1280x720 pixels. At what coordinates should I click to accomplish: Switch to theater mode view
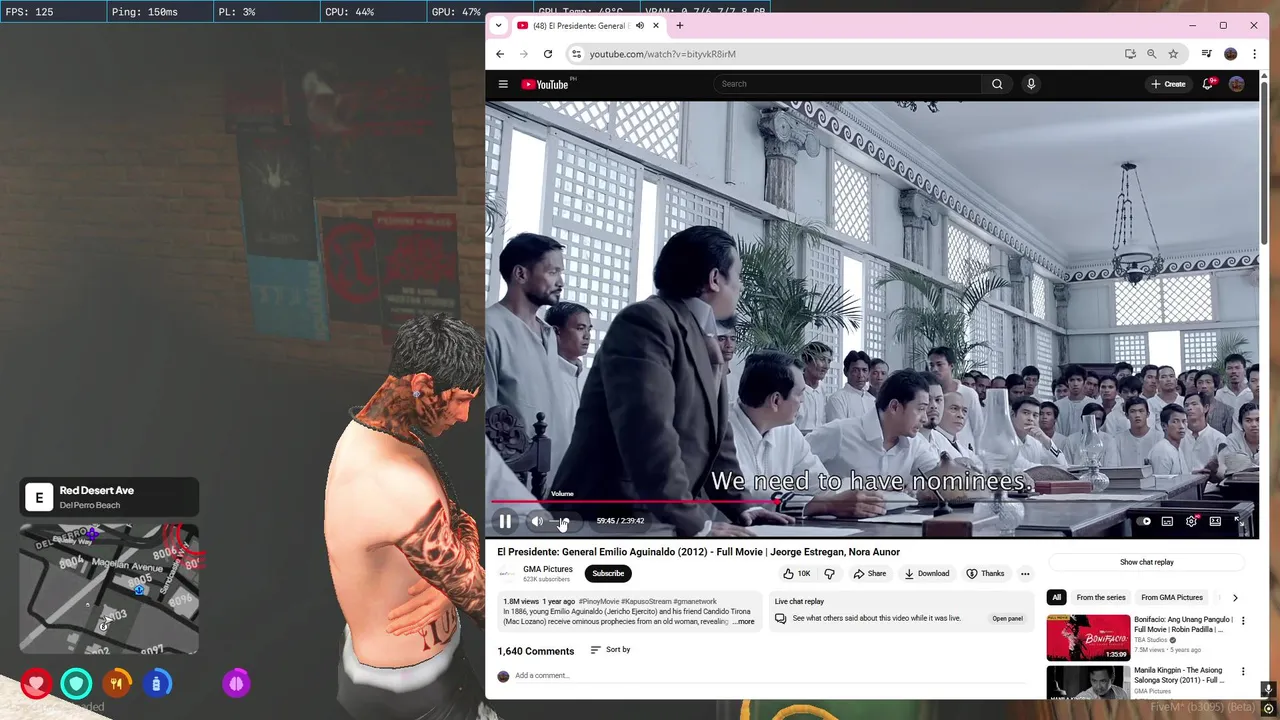pyautogui.click(x=1215, y=521)
